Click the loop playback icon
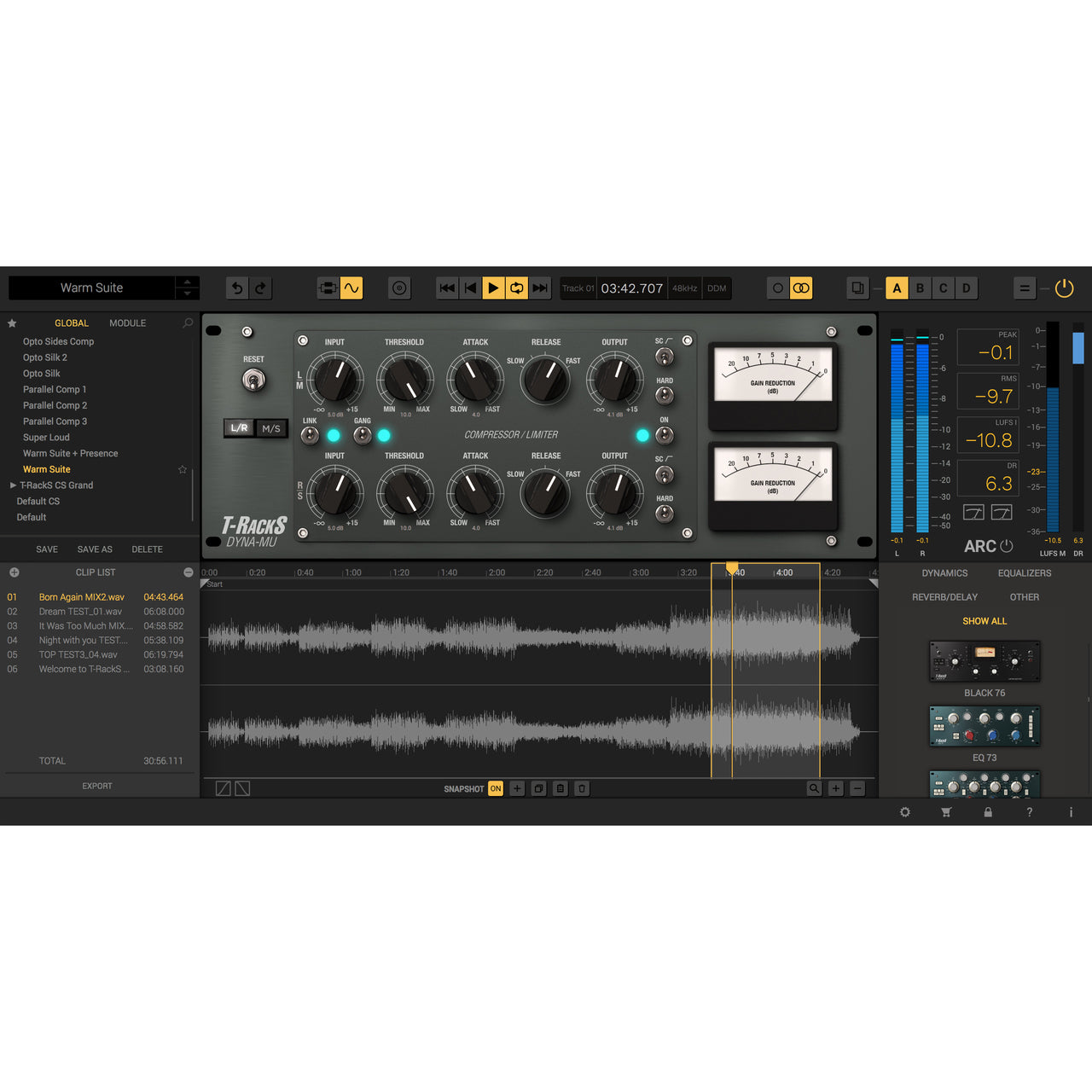Screen dimensions: 1092x1092 (517, 288)
